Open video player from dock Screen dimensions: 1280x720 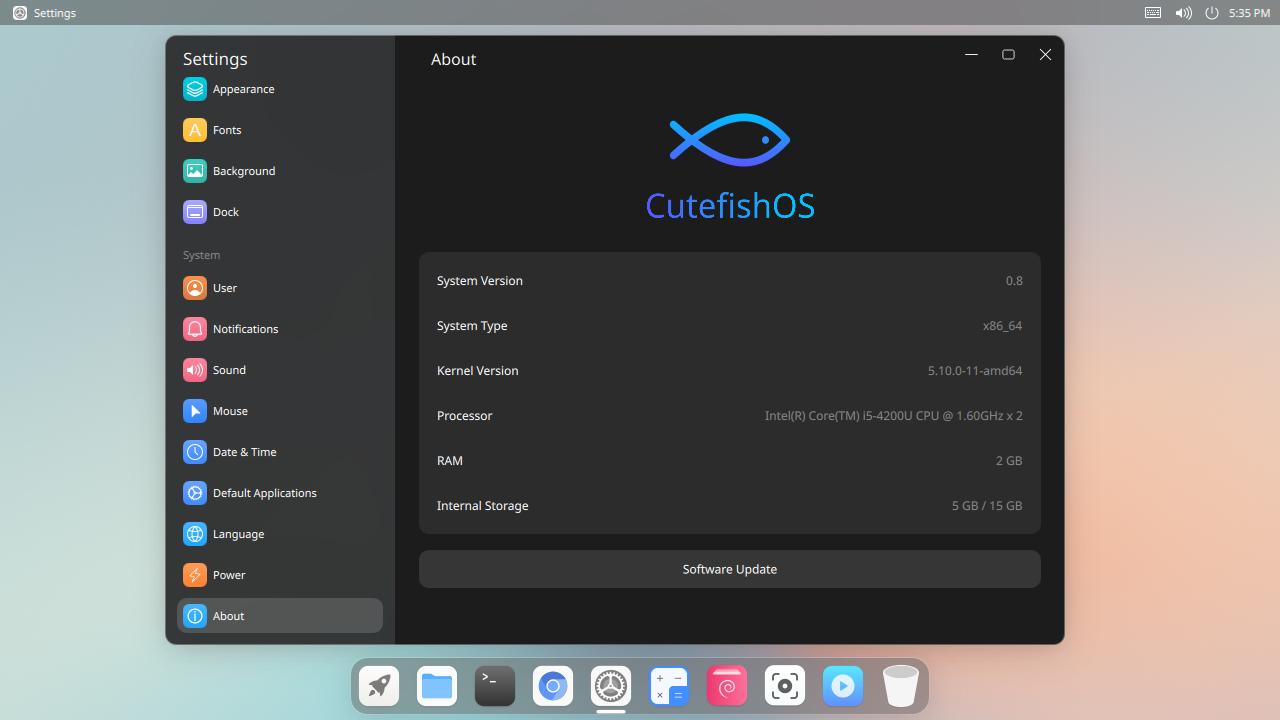[x=843, y=686]
